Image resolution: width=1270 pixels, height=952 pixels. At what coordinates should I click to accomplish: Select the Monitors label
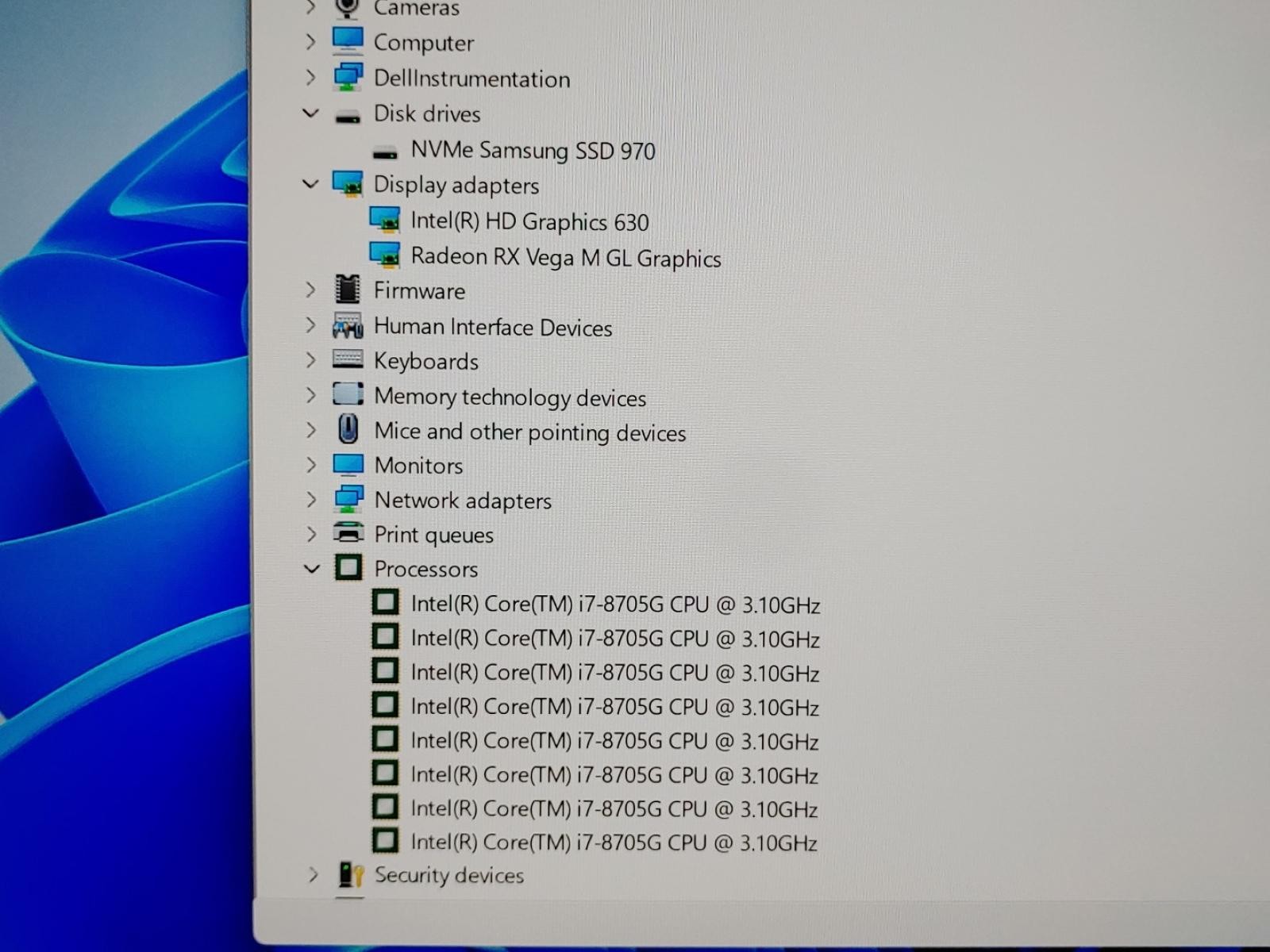click(x=419, y=466)
